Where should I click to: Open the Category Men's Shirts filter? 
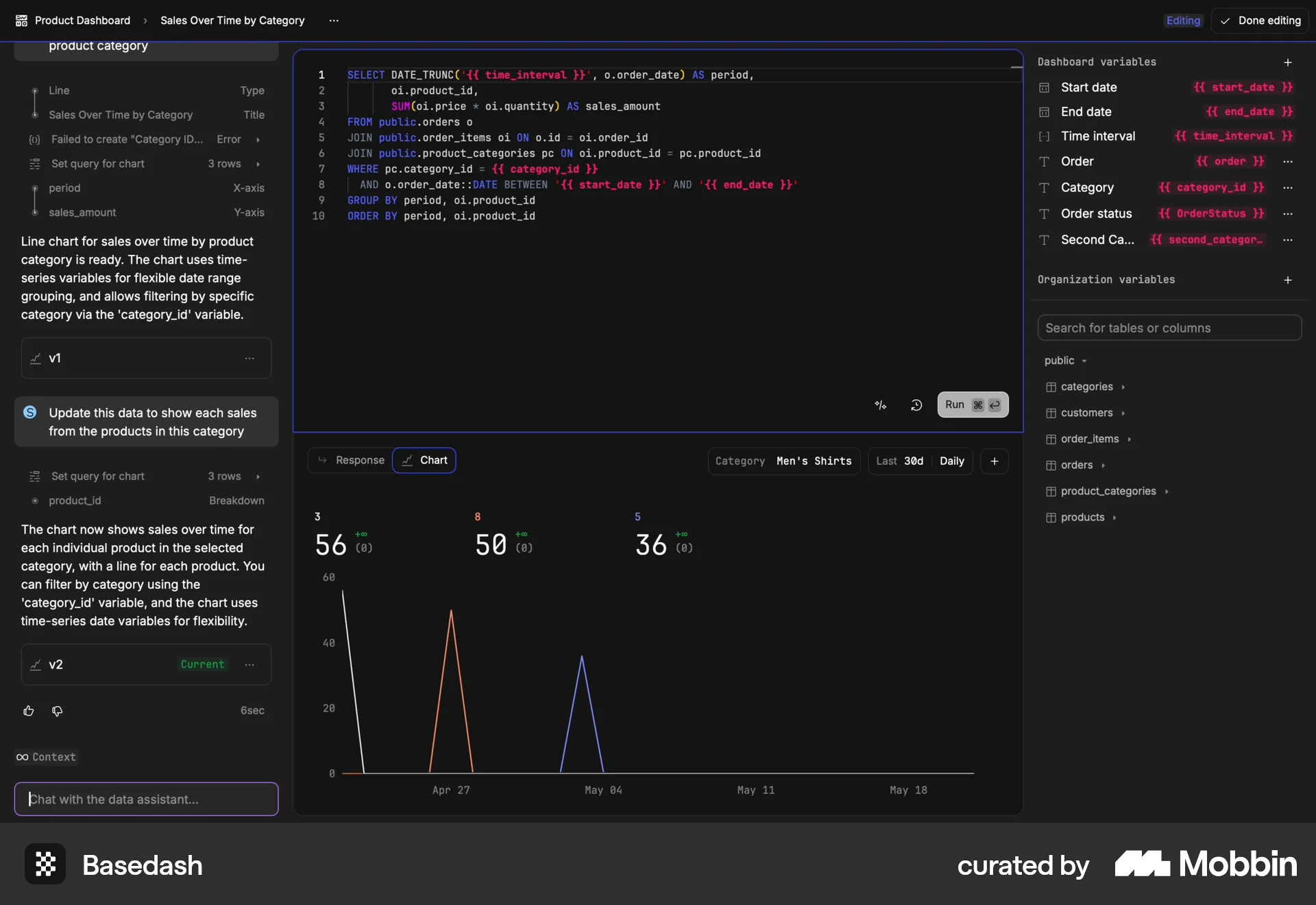pos(783,461)
